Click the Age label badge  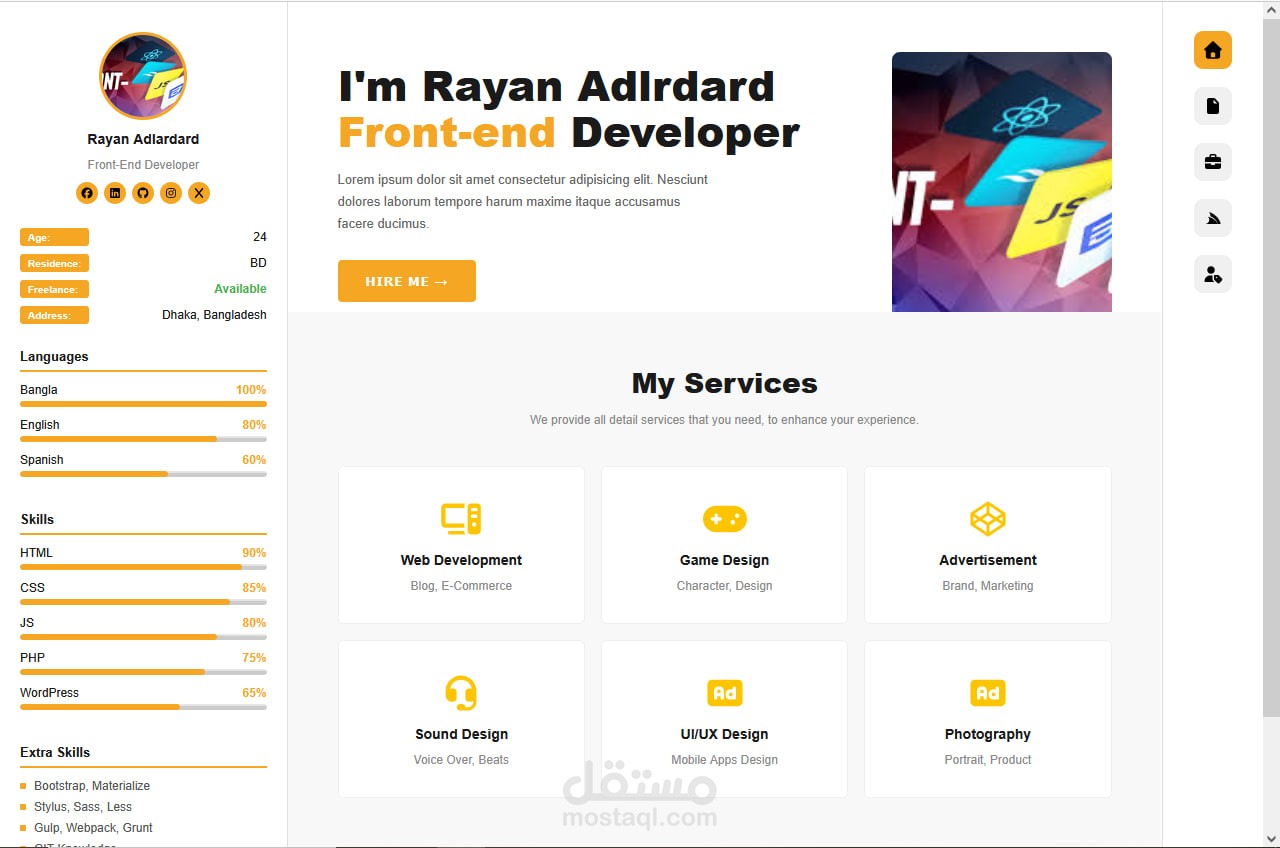54,237
